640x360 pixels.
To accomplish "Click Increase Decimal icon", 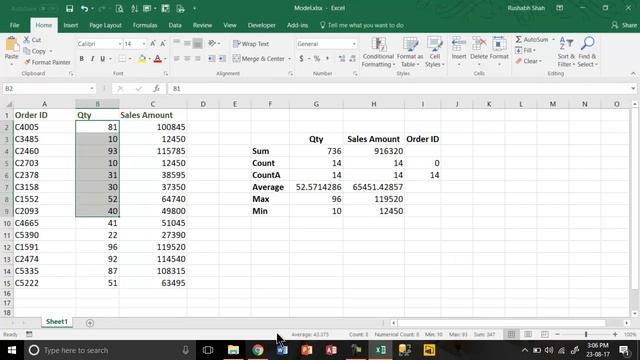I will (x=342, y=59).
